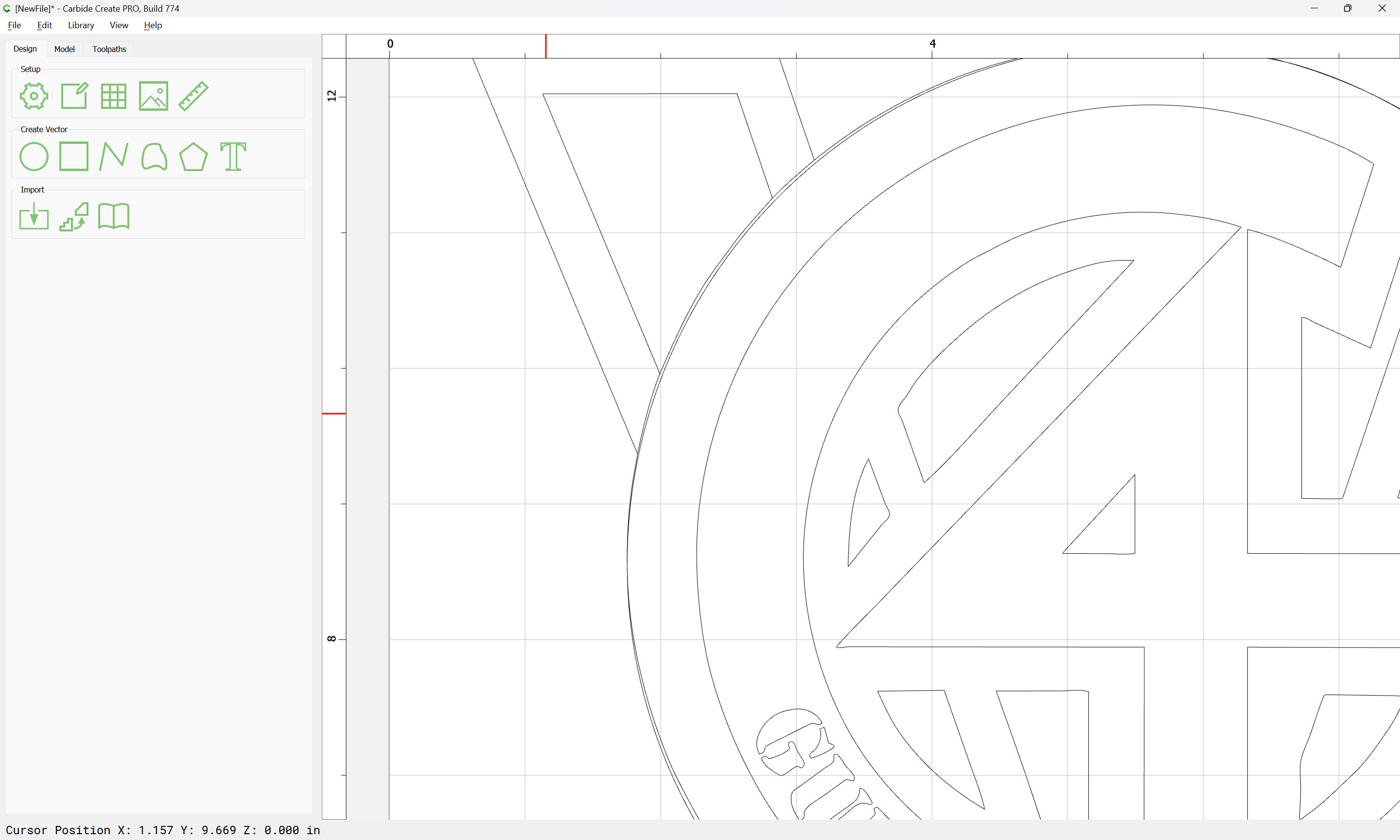This screenshot has width=1400, height=840.
Task: Click the Setup section label
Action: (x=31, y=69)
